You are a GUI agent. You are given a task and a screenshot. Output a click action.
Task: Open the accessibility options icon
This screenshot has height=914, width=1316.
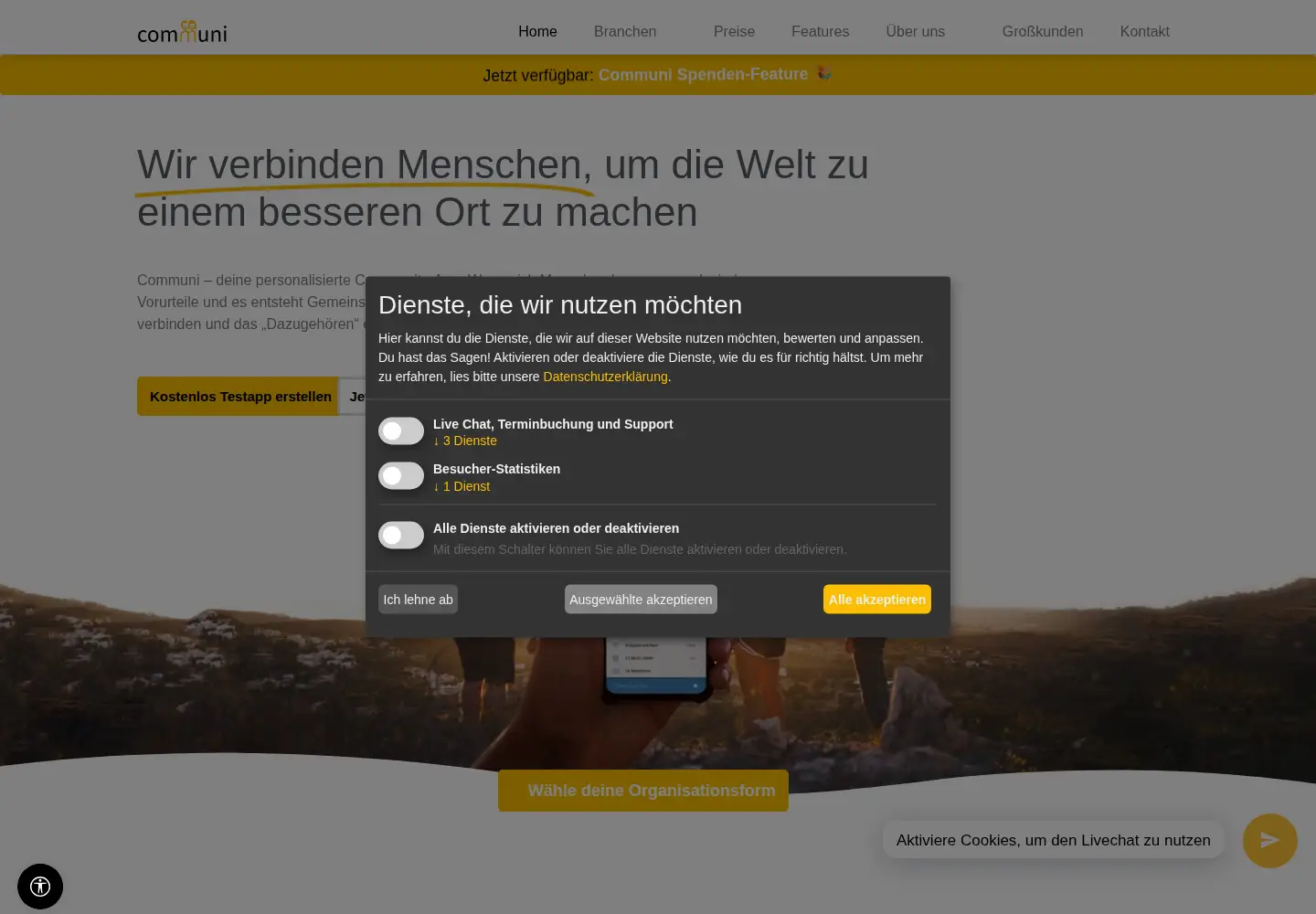coord(40,887)
